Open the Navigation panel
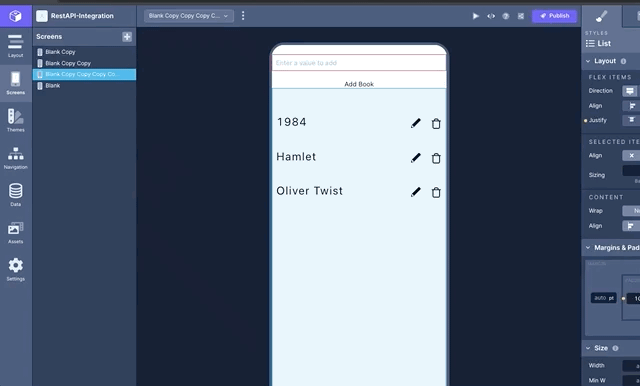Viewport: 640px width, 386px height. (16, 158)
